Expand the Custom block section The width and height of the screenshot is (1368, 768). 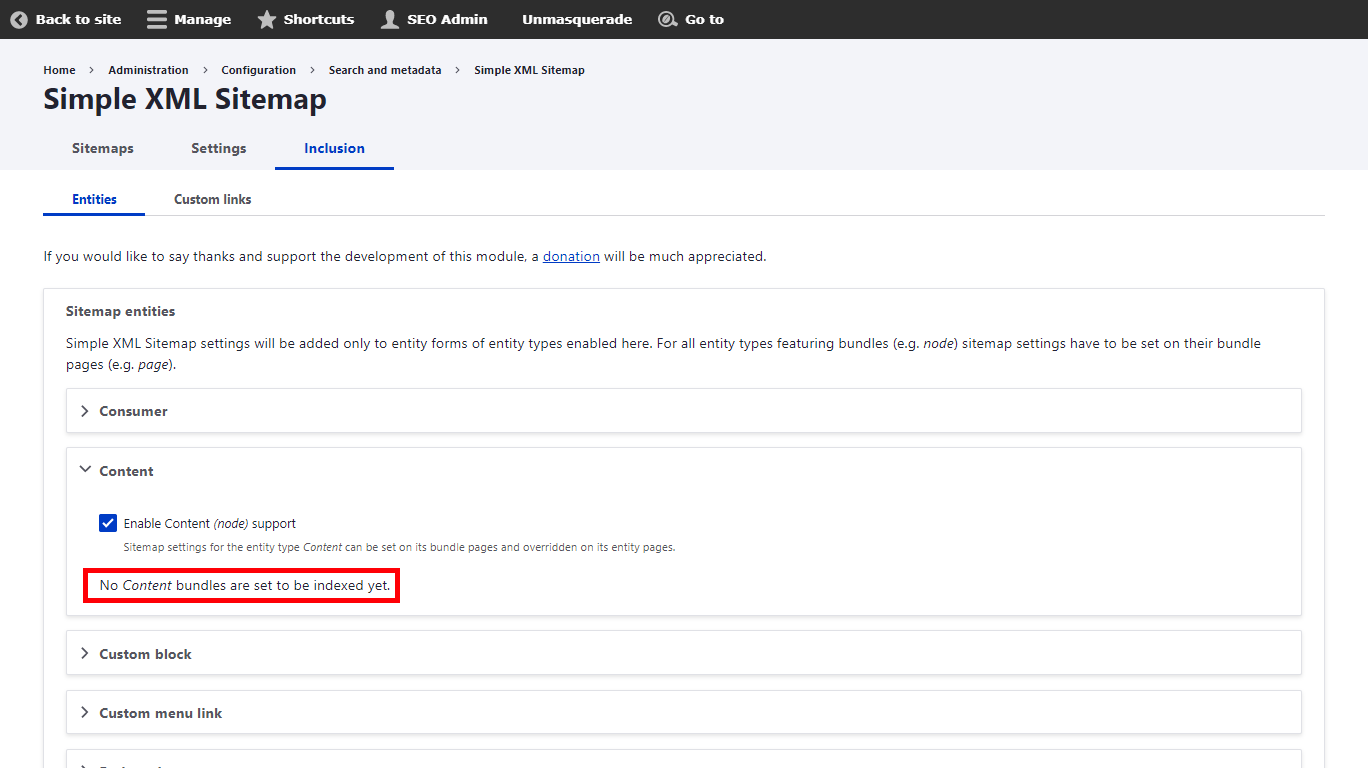(x=145, y=654)
